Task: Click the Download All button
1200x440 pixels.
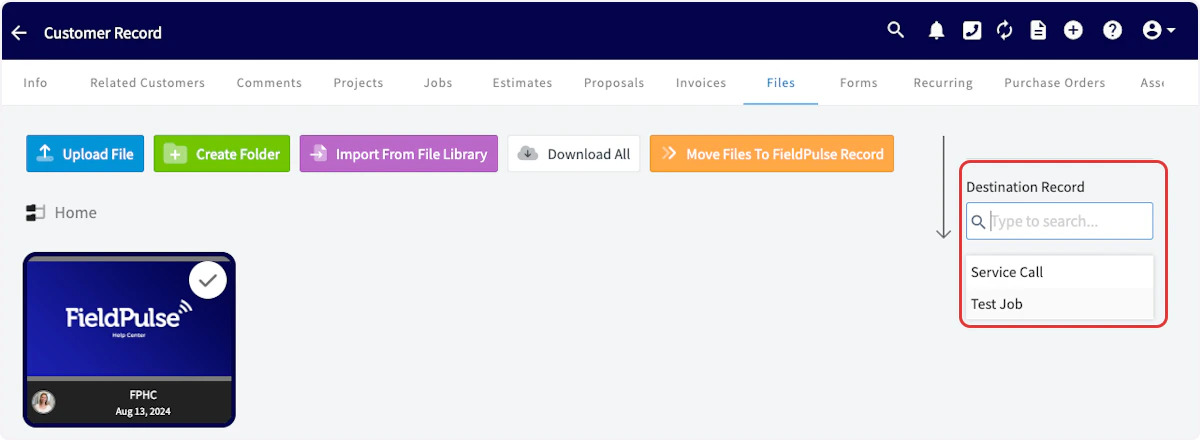Action: point(574,154)
